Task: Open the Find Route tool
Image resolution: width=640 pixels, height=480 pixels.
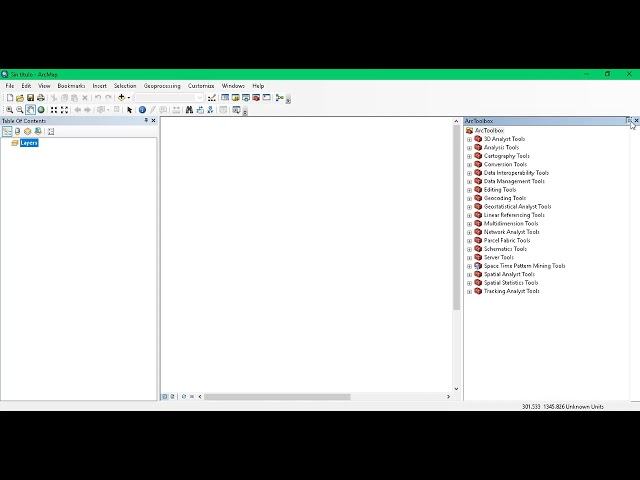Action: click(x=200, y=110)
